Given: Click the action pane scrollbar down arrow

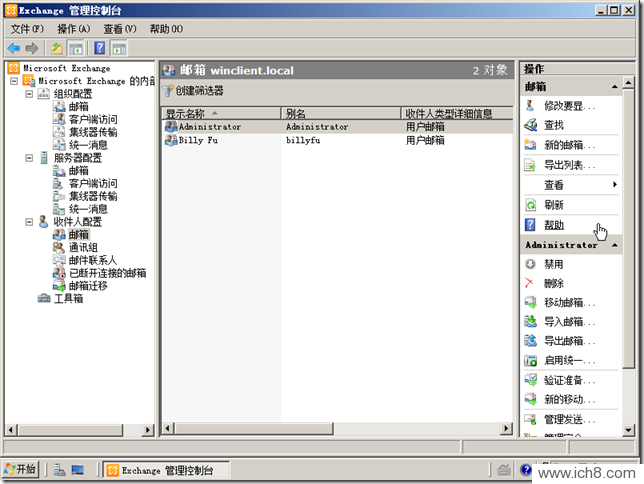Looking at the screenshot, I should (628, 430).
